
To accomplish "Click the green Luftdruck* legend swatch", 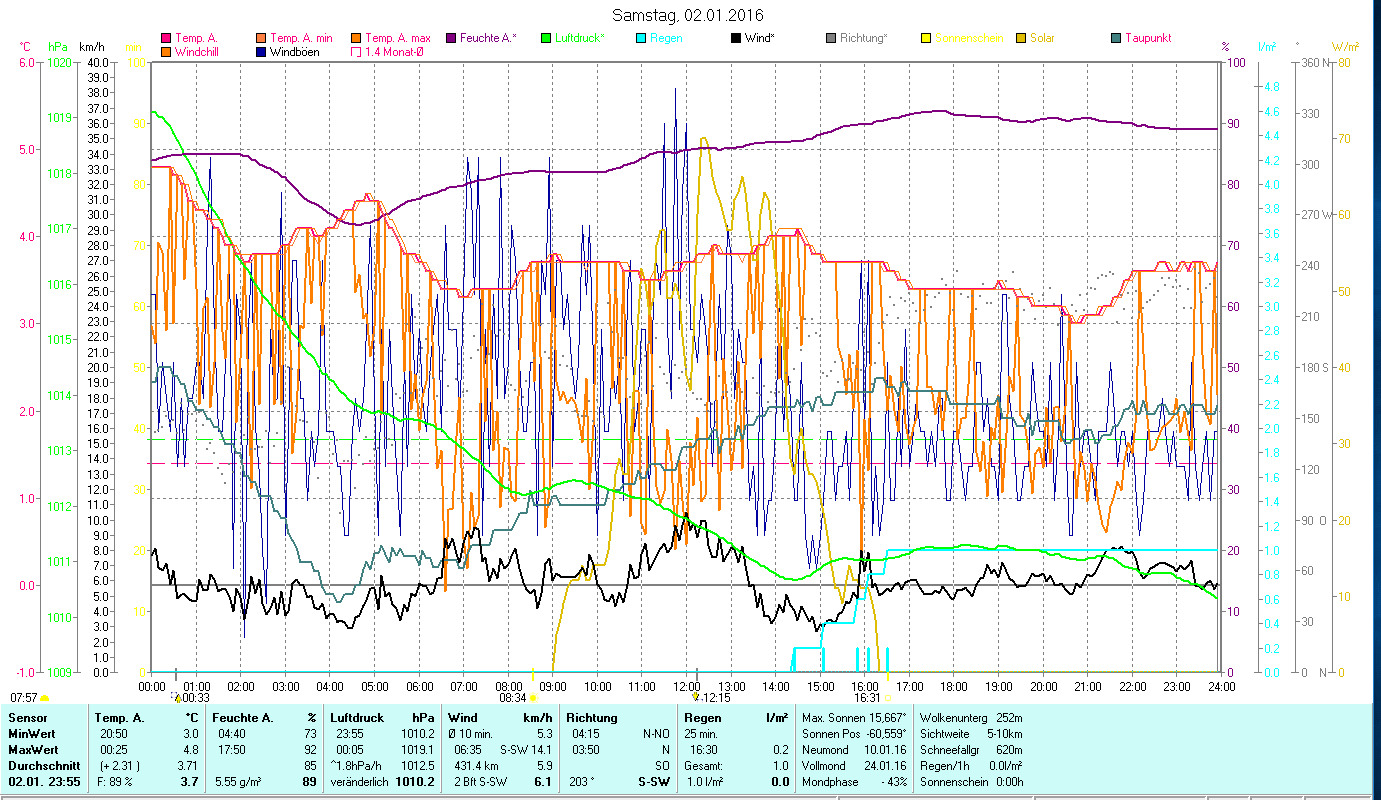I will click(546, 38).
